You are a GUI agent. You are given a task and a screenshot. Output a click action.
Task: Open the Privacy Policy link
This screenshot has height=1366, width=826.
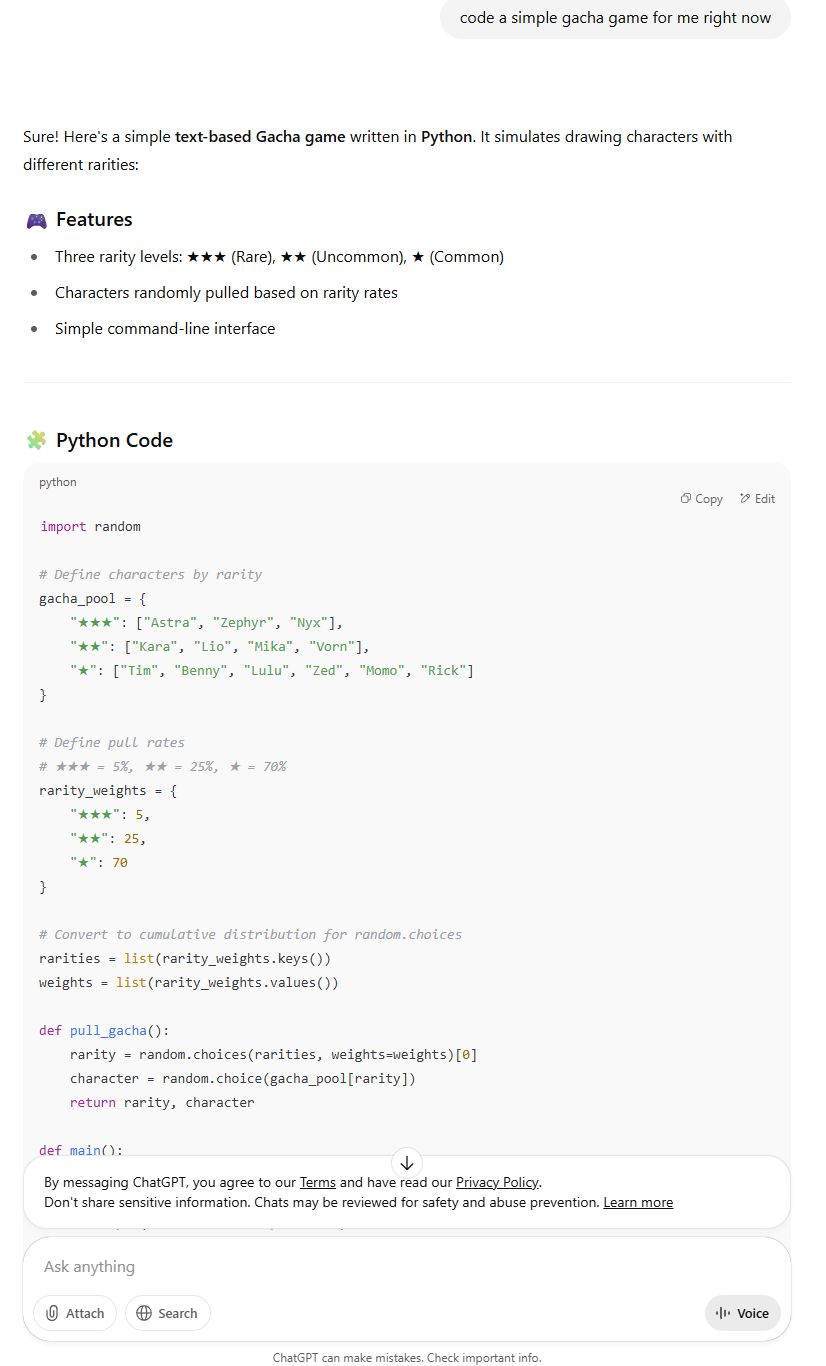497,1182
